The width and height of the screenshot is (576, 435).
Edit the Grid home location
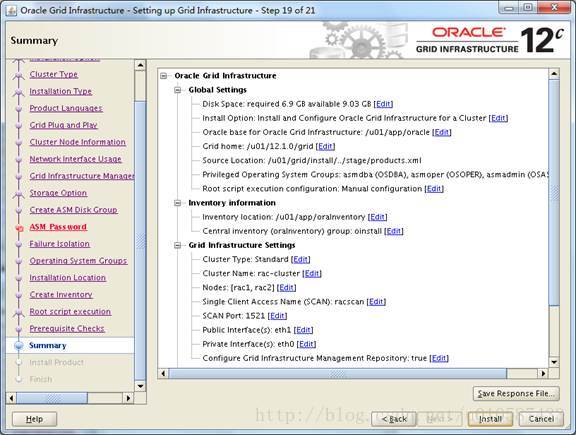(x=325, y=147)
